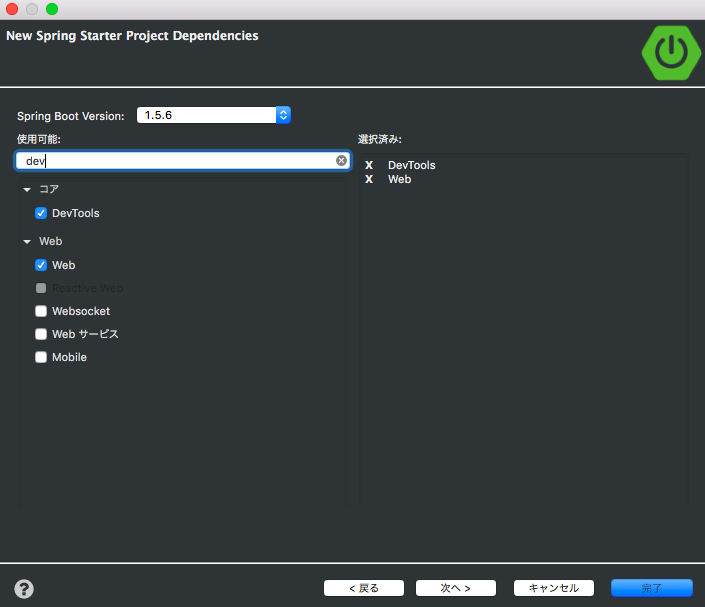Collapse the Web category triangle

(x=27, y=242)
